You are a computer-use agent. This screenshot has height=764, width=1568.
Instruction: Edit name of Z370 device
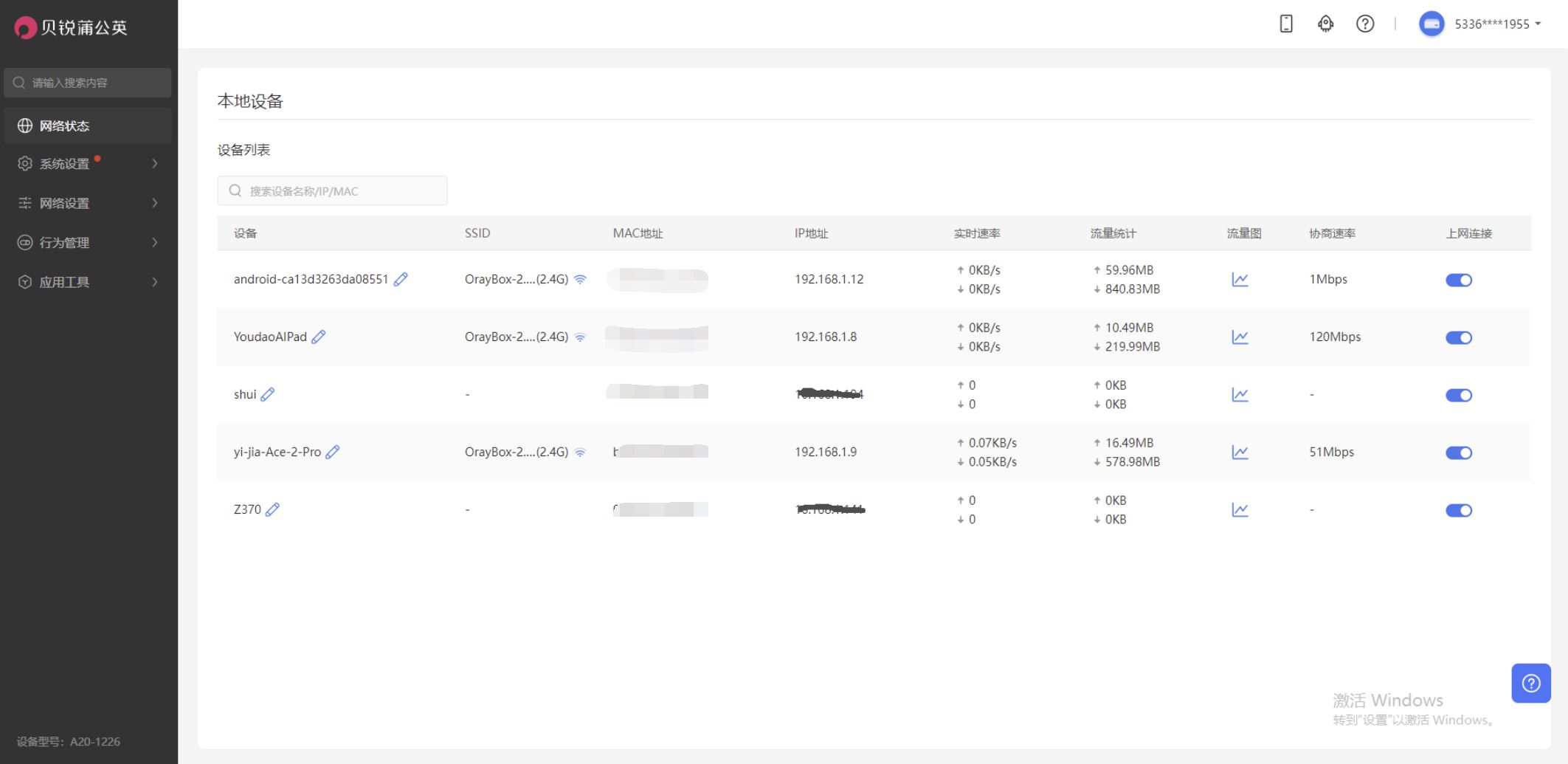point(272,509)
